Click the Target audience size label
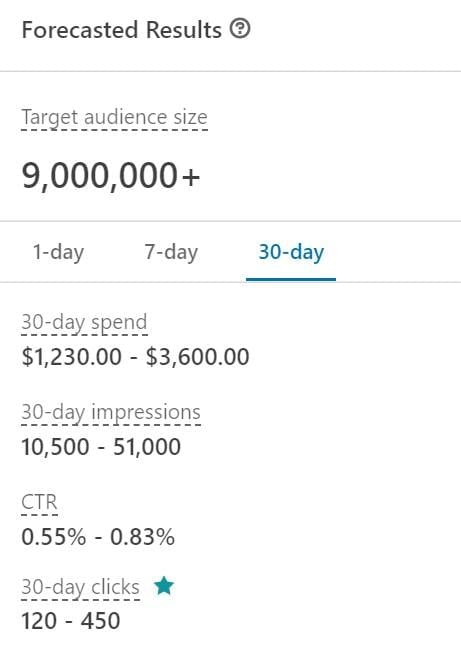 (x=114, y=117)
